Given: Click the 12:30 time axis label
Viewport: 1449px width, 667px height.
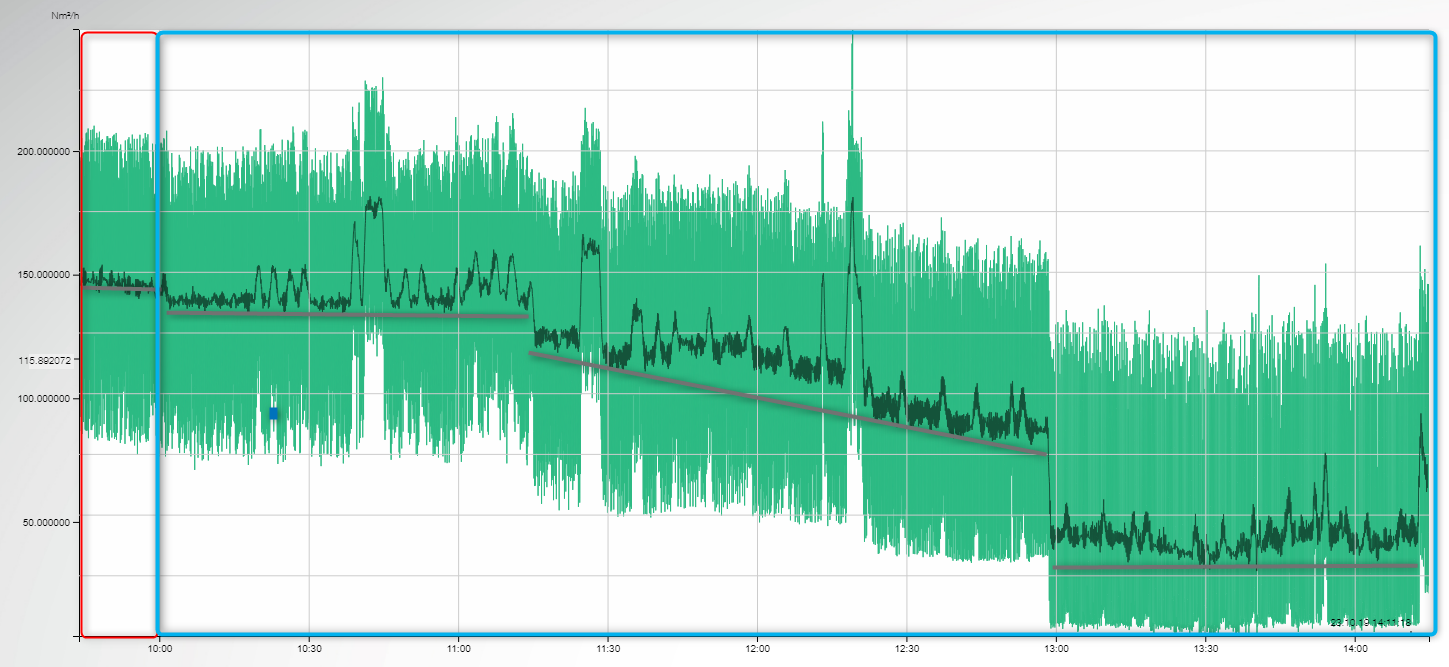Looking at the screenshot, I should click(907, 649).
